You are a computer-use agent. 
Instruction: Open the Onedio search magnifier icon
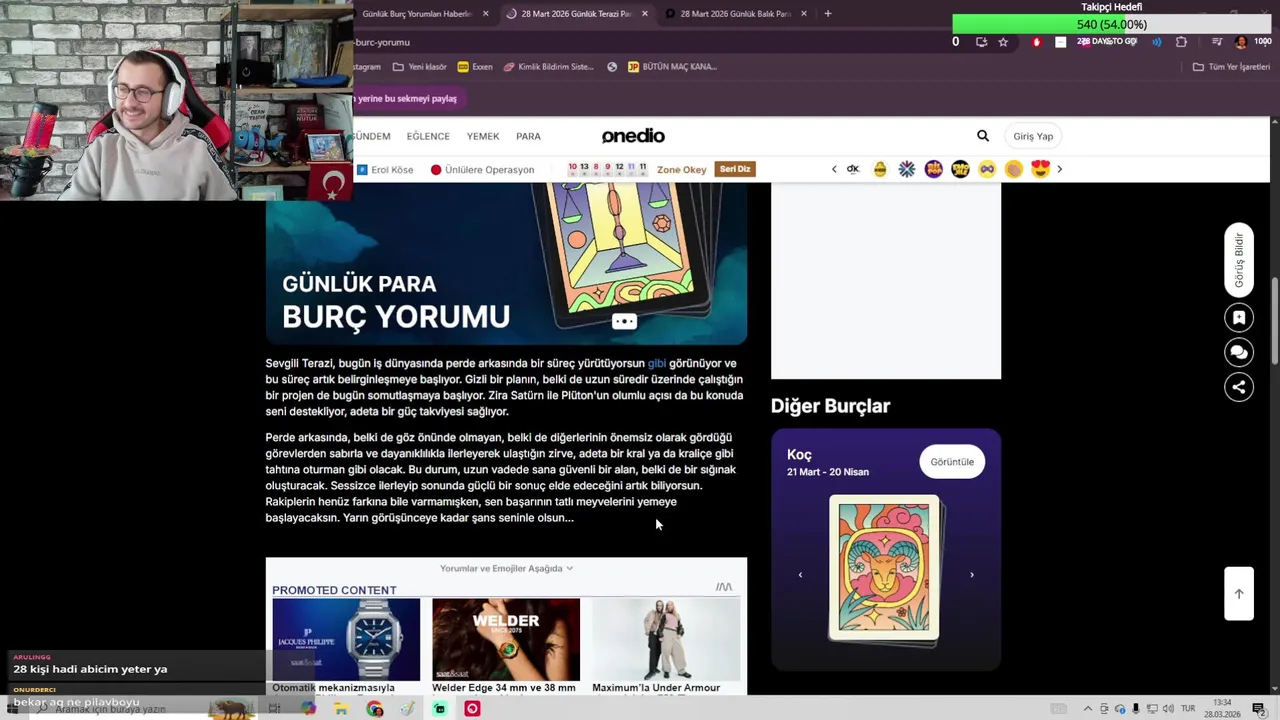click(x=983, y=136)
